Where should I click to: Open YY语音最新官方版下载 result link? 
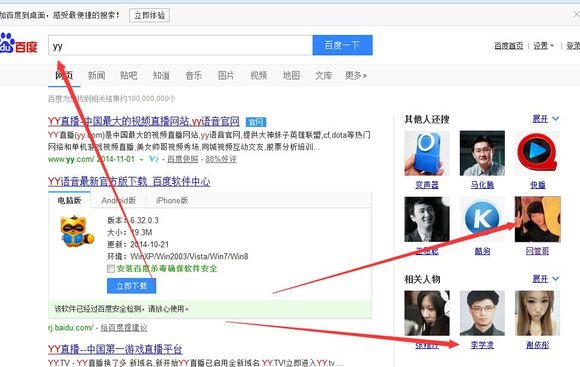tap(129, 181)
